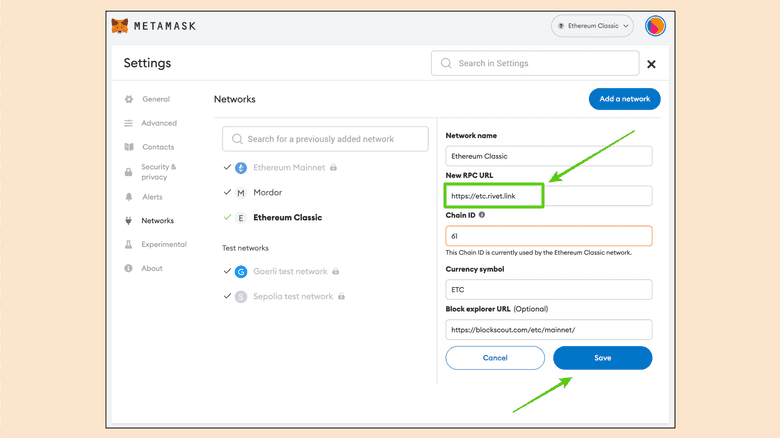780x438 pixels.
Task: Click the Block explorer URL field
Action: [x=548, y=329]
